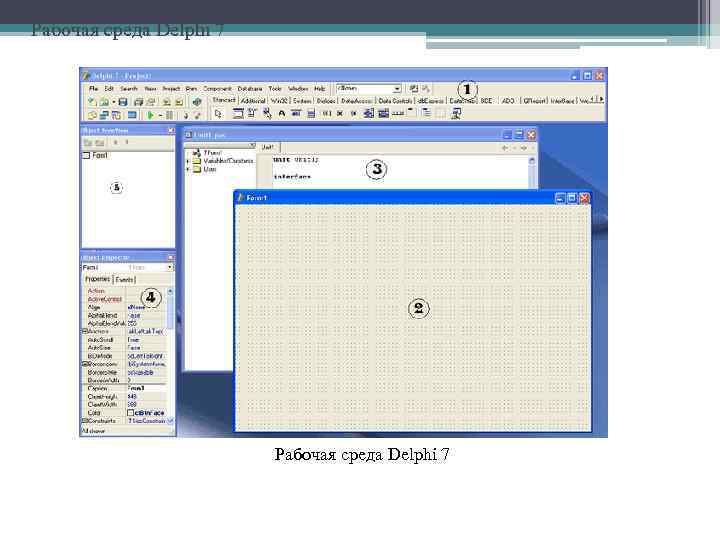This screenshot has width=720, height=540.
Task: Expand the Constraints property in Object Inspector
Action: pyautogui.click(x=84, y=421)
